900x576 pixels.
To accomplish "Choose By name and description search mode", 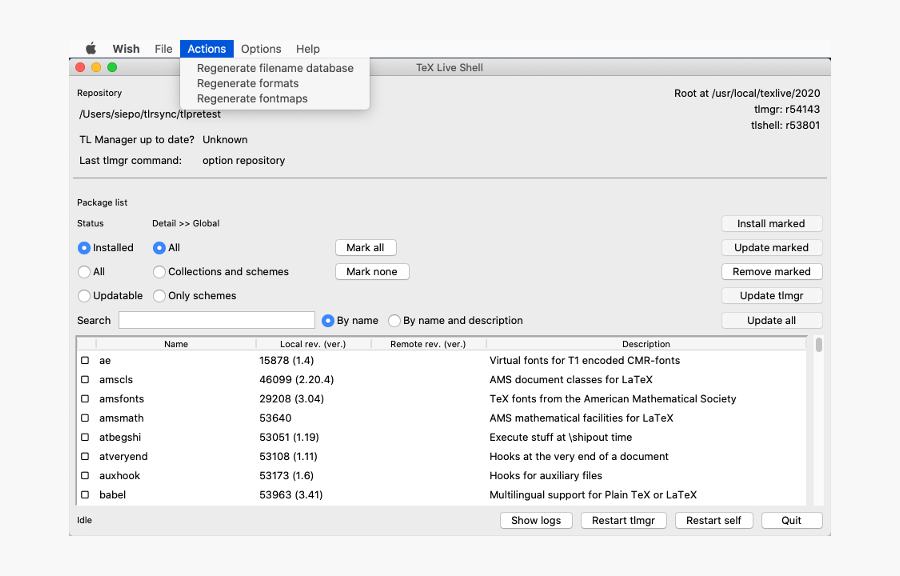I will (394, 321).
